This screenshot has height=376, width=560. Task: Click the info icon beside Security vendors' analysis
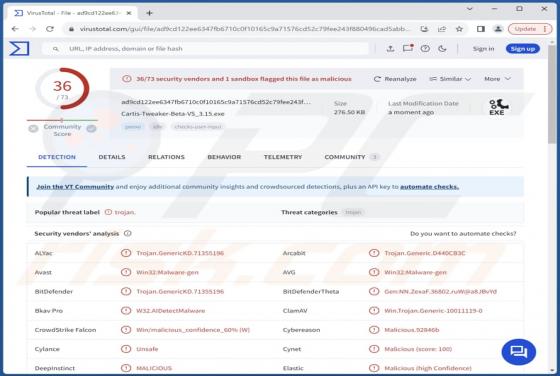coord(128,234)
